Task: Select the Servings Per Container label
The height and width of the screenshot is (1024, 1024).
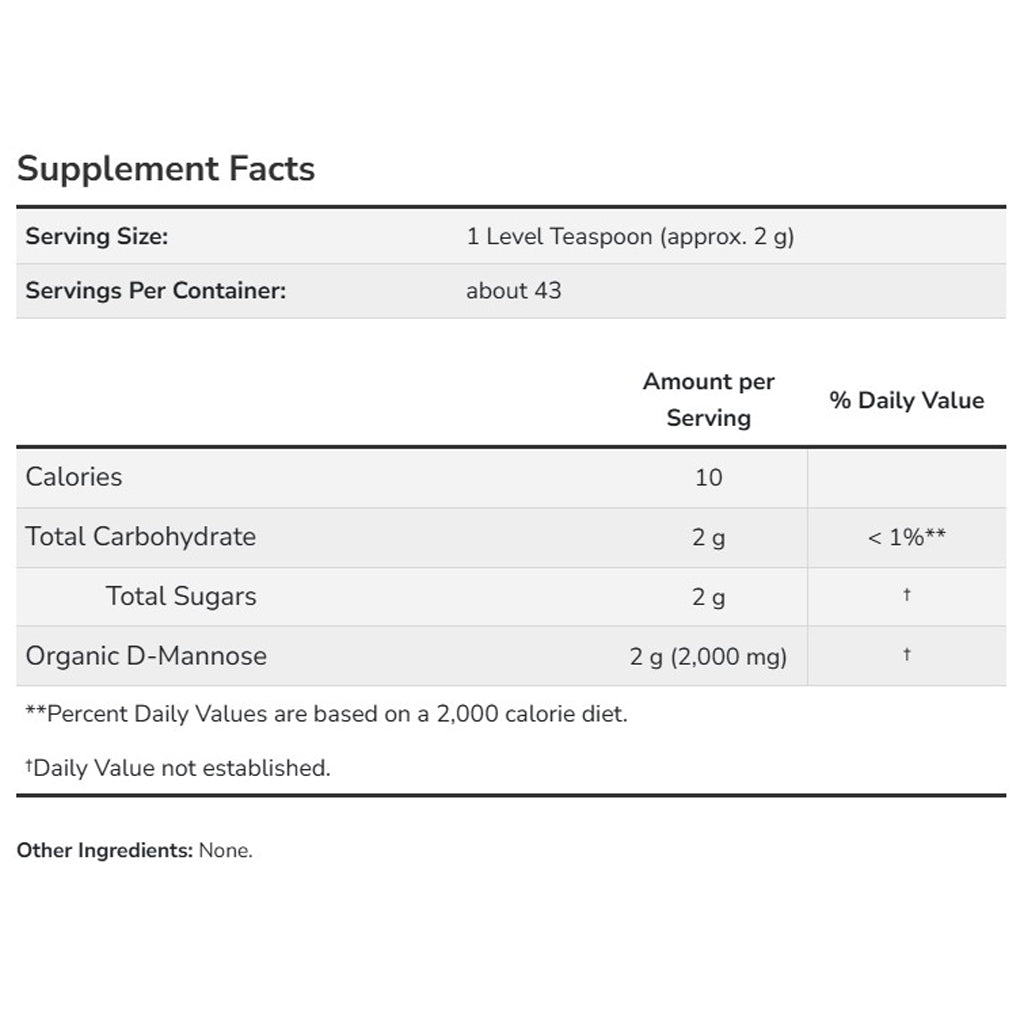Action: click(x=156, y=291)
